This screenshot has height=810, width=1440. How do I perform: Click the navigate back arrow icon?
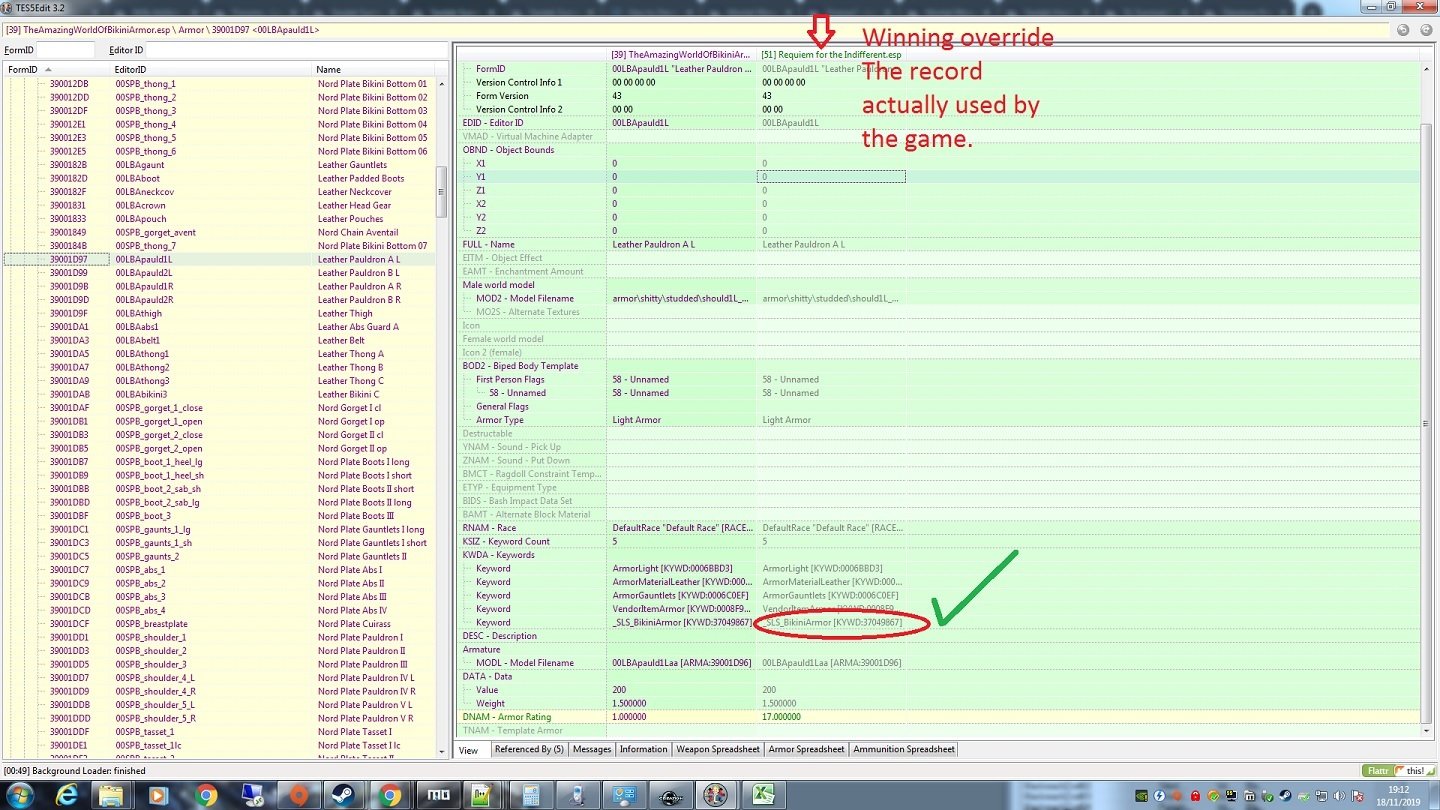point(1403,30)
